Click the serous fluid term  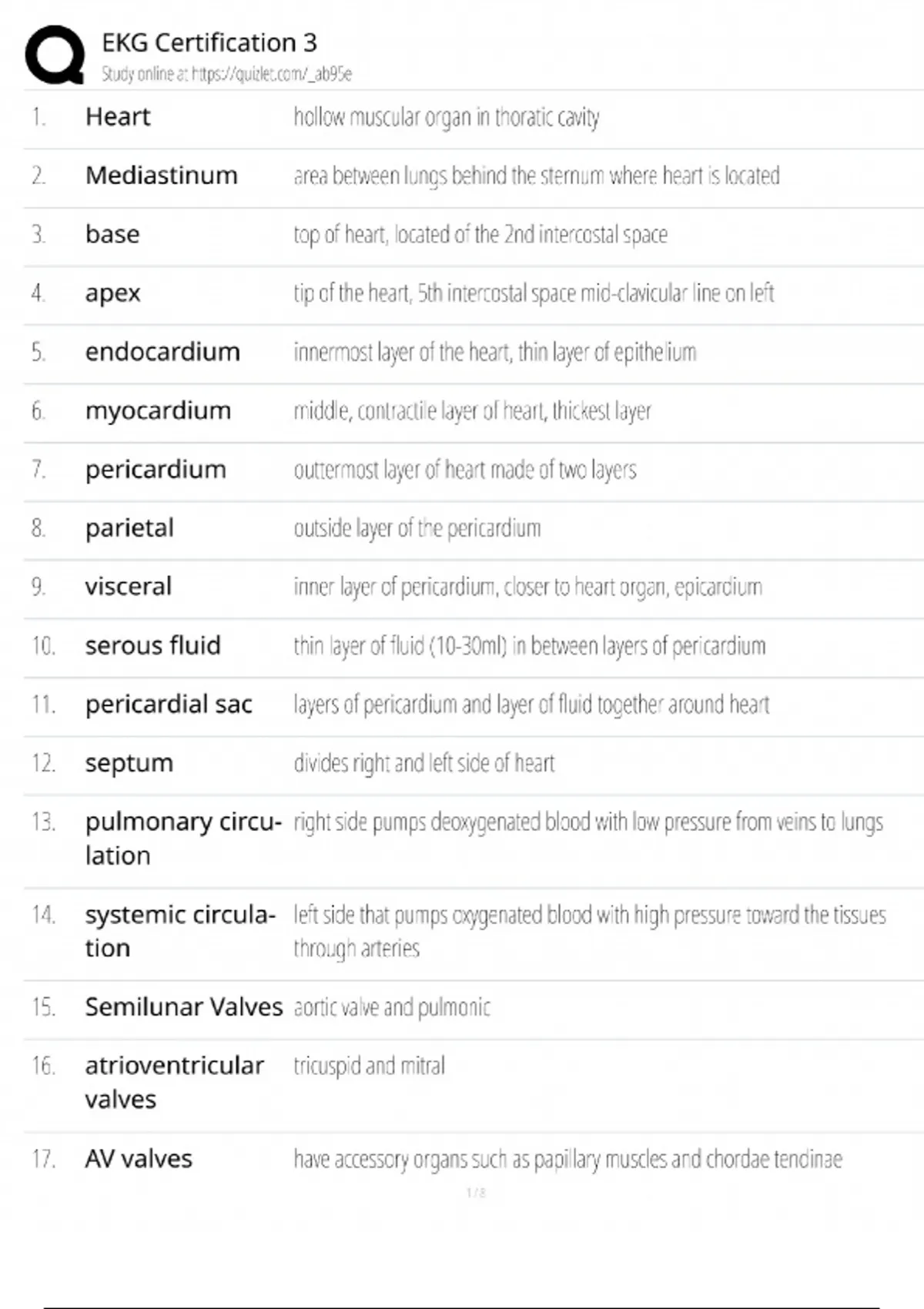coord(152,645)
